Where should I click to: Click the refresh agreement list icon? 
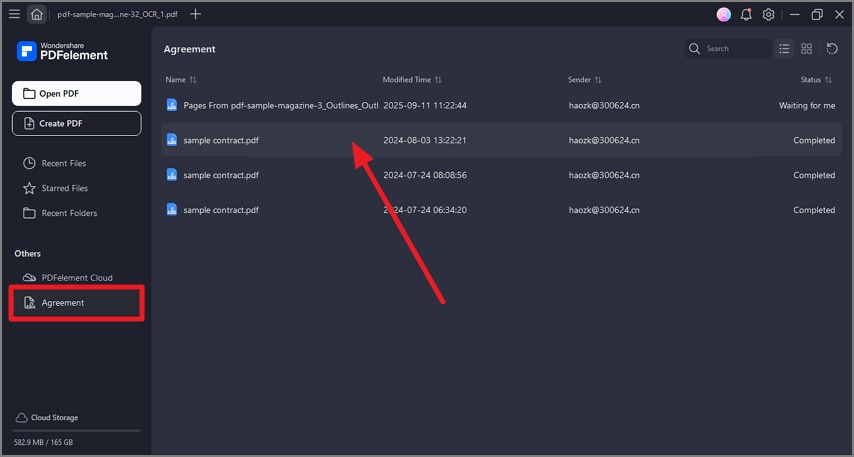[832, 48]
